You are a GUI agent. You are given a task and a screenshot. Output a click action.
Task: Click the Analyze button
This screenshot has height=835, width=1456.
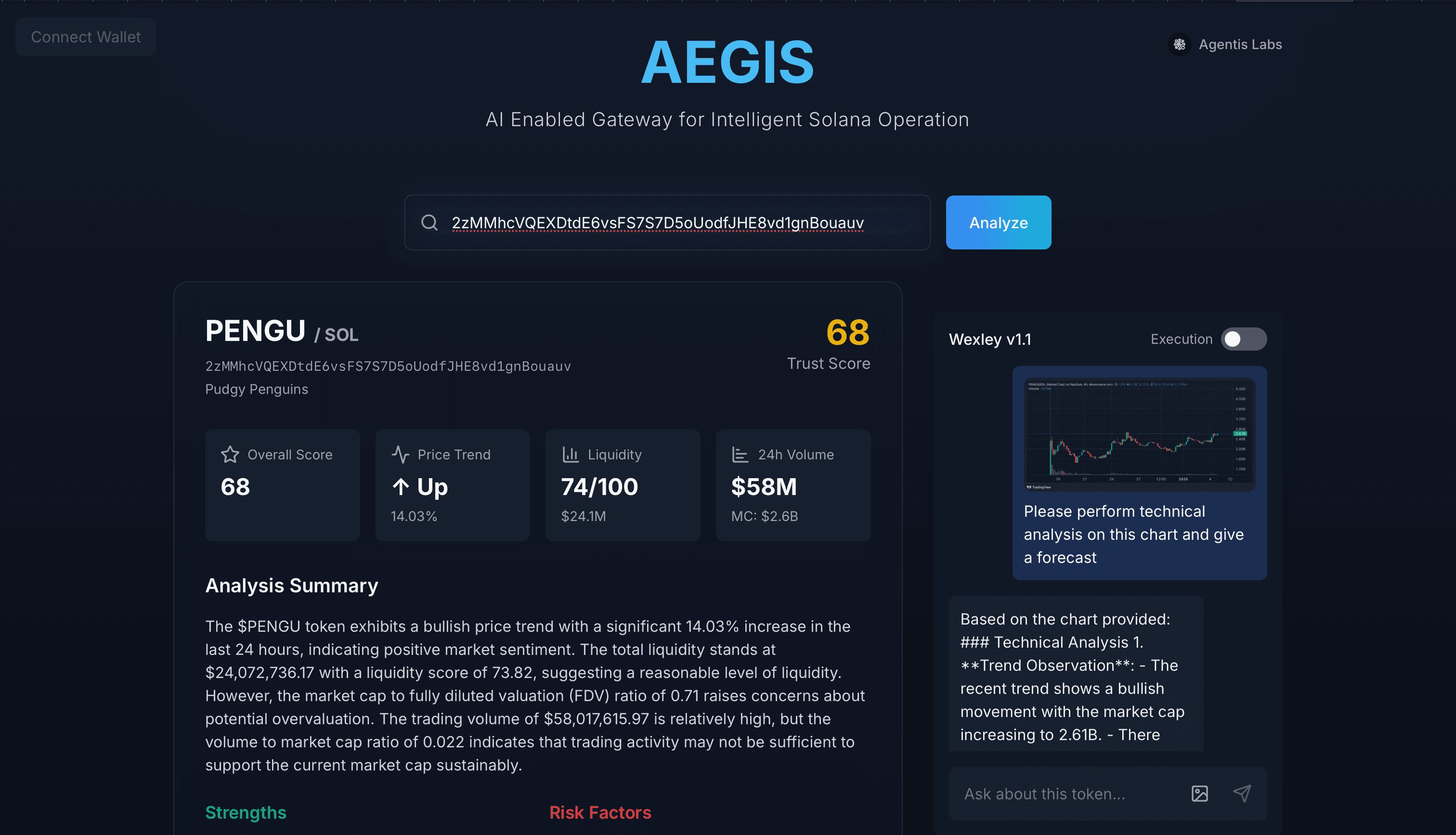coord(998,222)
